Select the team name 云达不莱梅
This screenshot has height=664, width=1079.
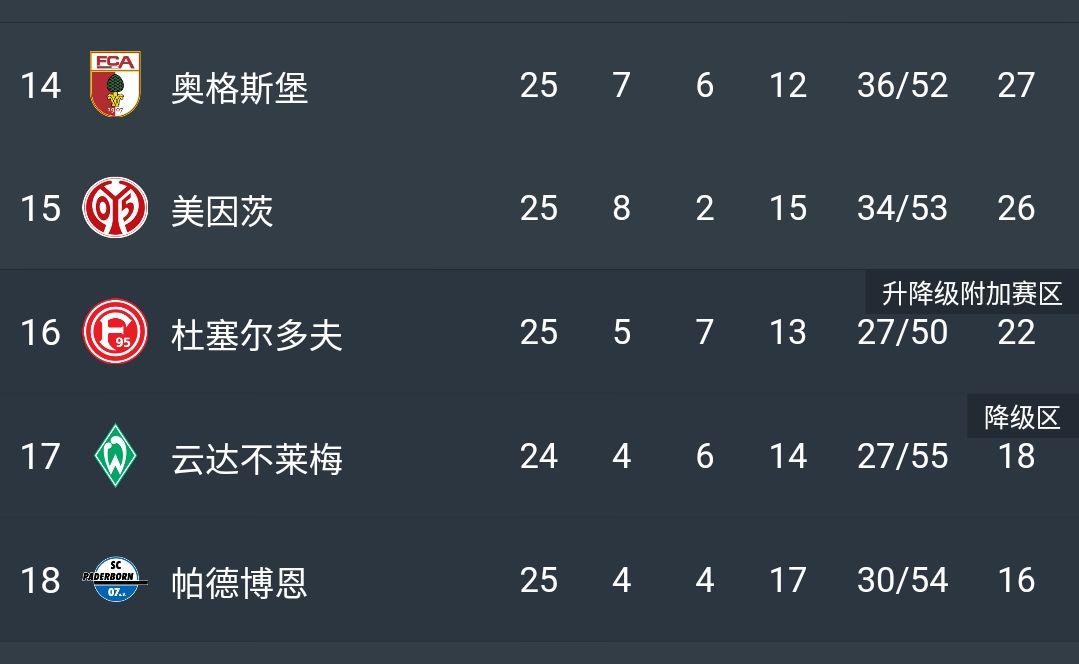[x=258, y=460]
